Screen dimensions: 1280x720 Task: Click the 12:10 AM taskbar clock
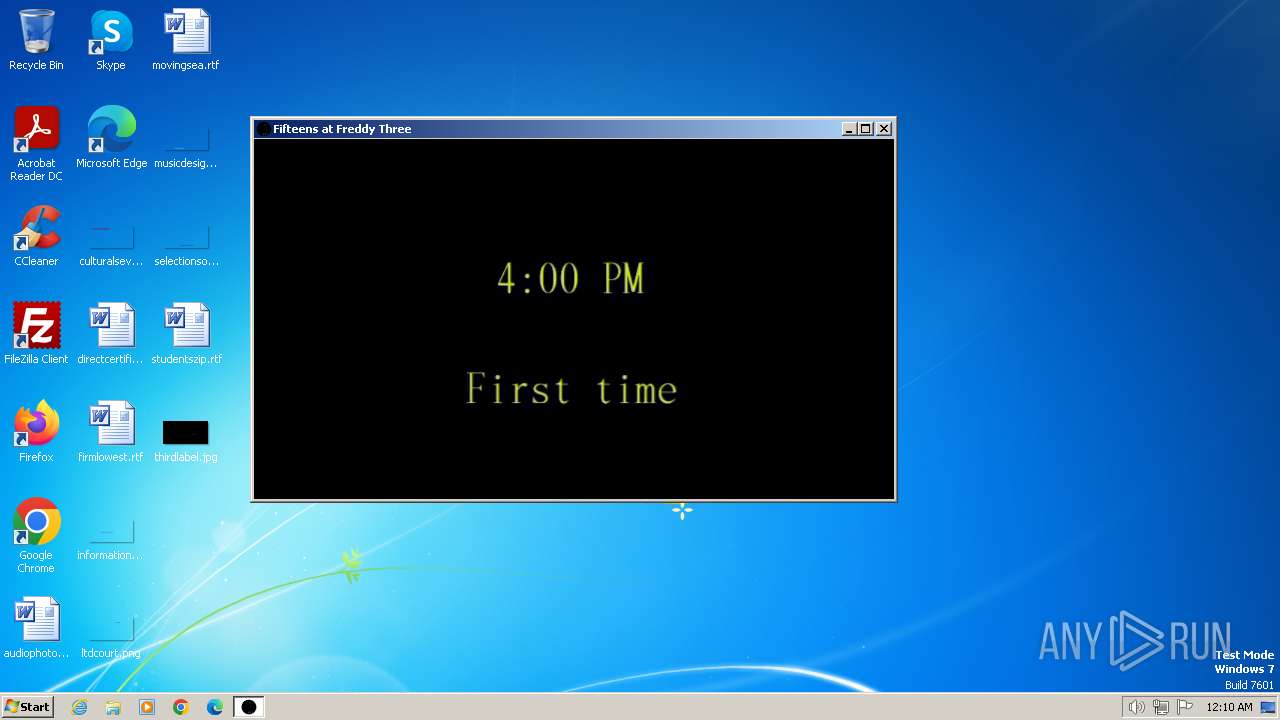[1229, 707]
